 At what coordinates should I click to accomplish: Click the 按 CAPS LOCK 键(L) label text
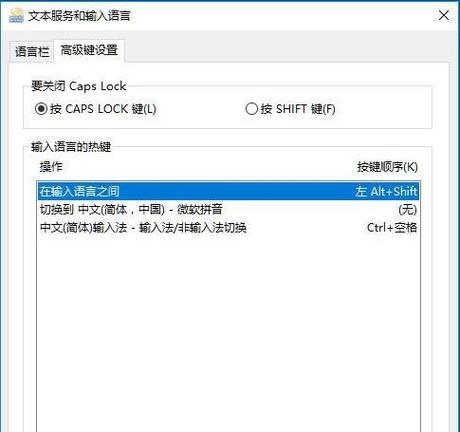pyautogui.click(x=103, y=109)
